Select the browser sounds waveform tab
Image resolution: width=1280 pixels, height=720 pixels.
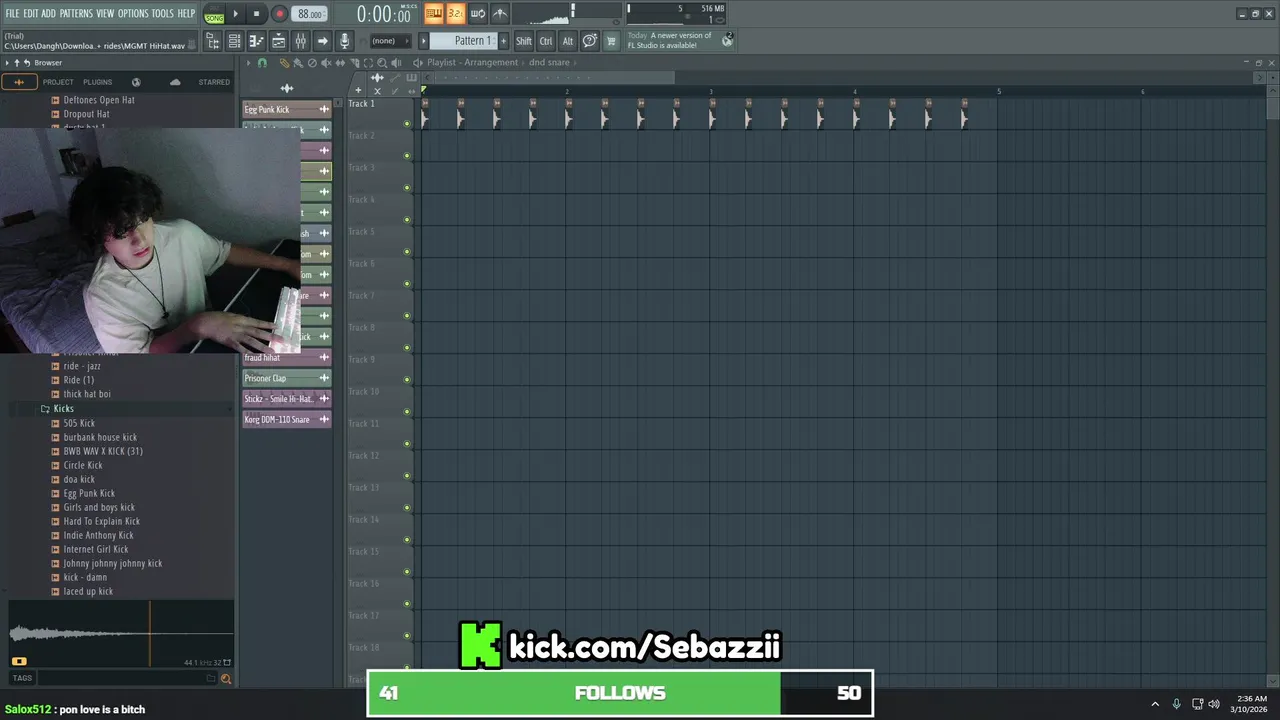point(19,82)
